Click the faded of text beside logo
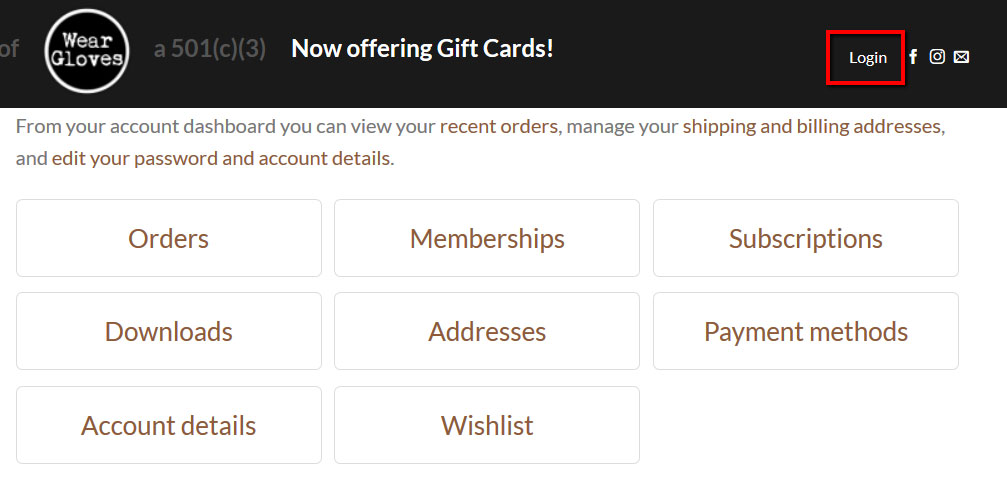1007x490 pixels. [x=9, y=49]
